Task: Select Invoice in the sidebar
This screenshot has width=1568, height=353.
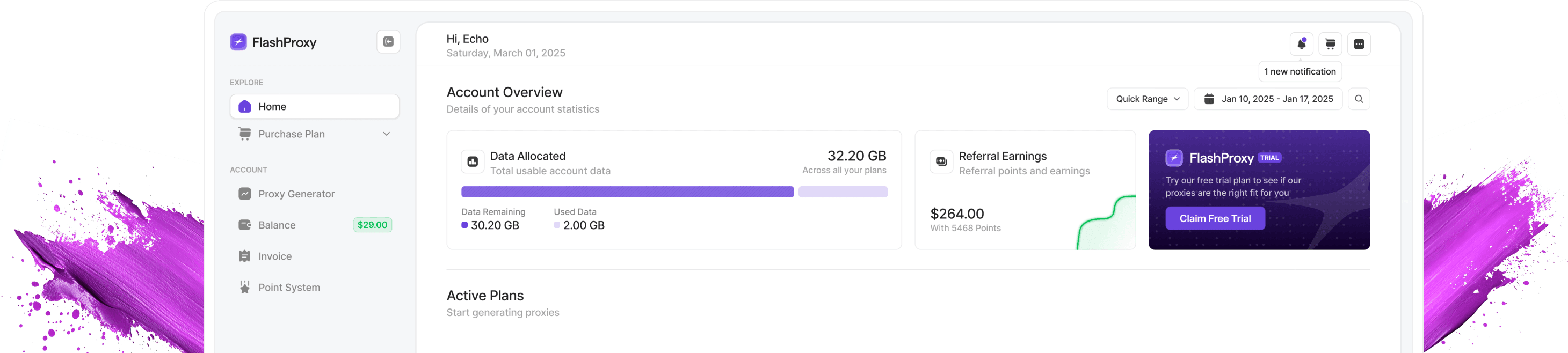Action: [274, 256]
